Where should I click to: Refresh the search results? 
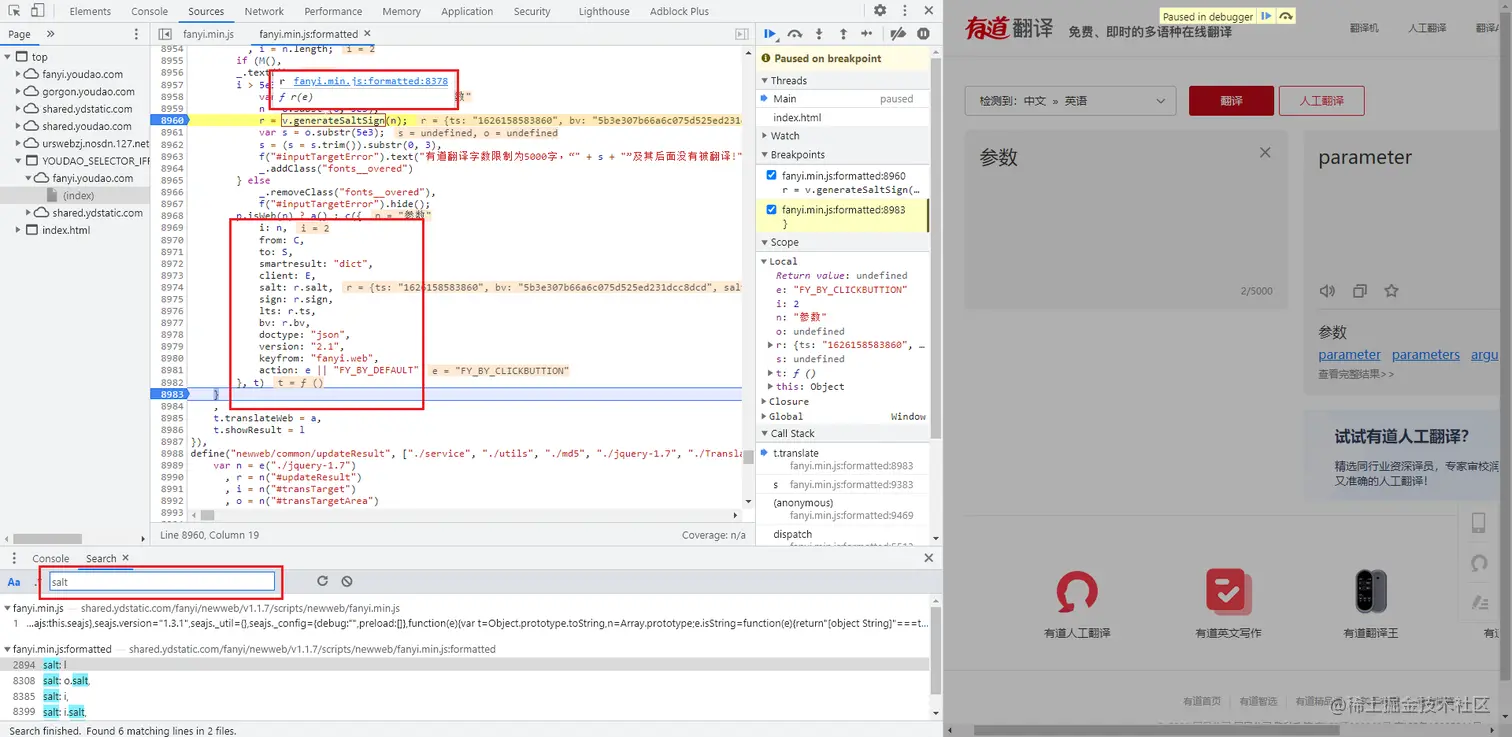click(322, 581)
